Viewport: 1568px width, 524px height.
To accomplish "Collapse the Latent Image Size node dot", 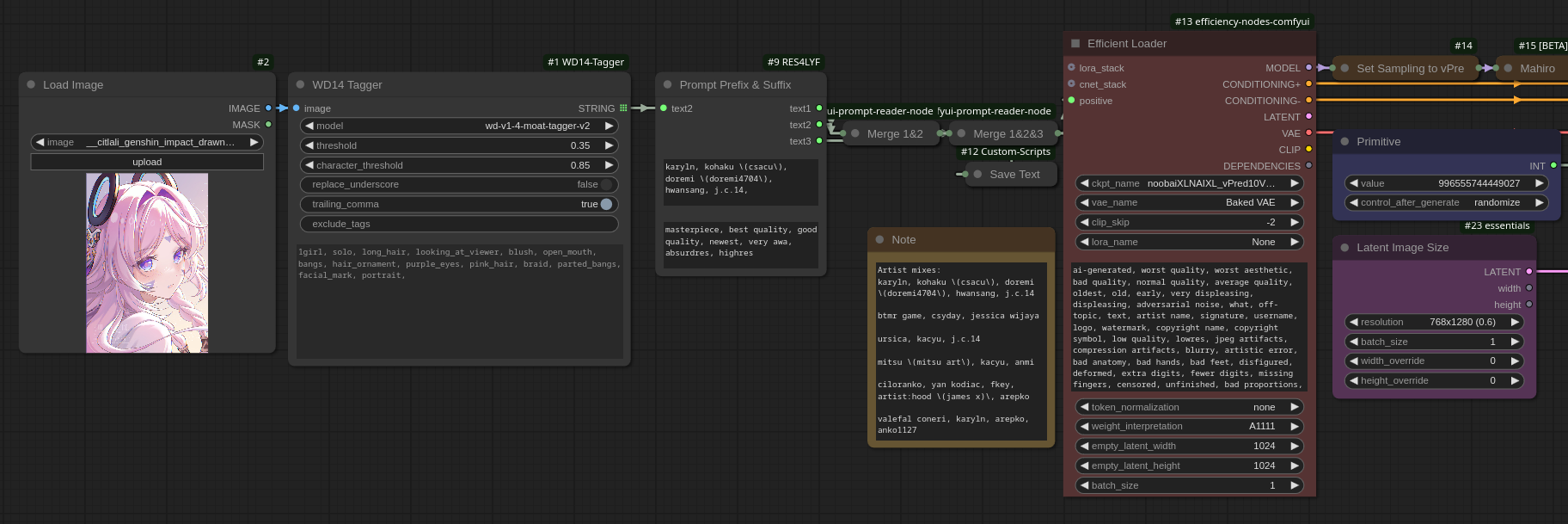I will (1345, 247).
